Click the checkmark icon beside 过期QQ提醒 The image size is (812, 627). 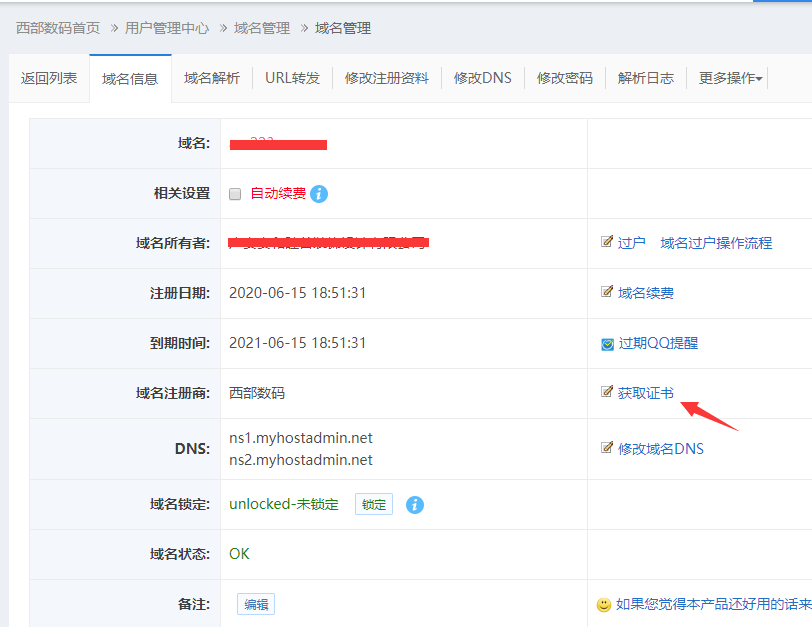tap(606, 343)
